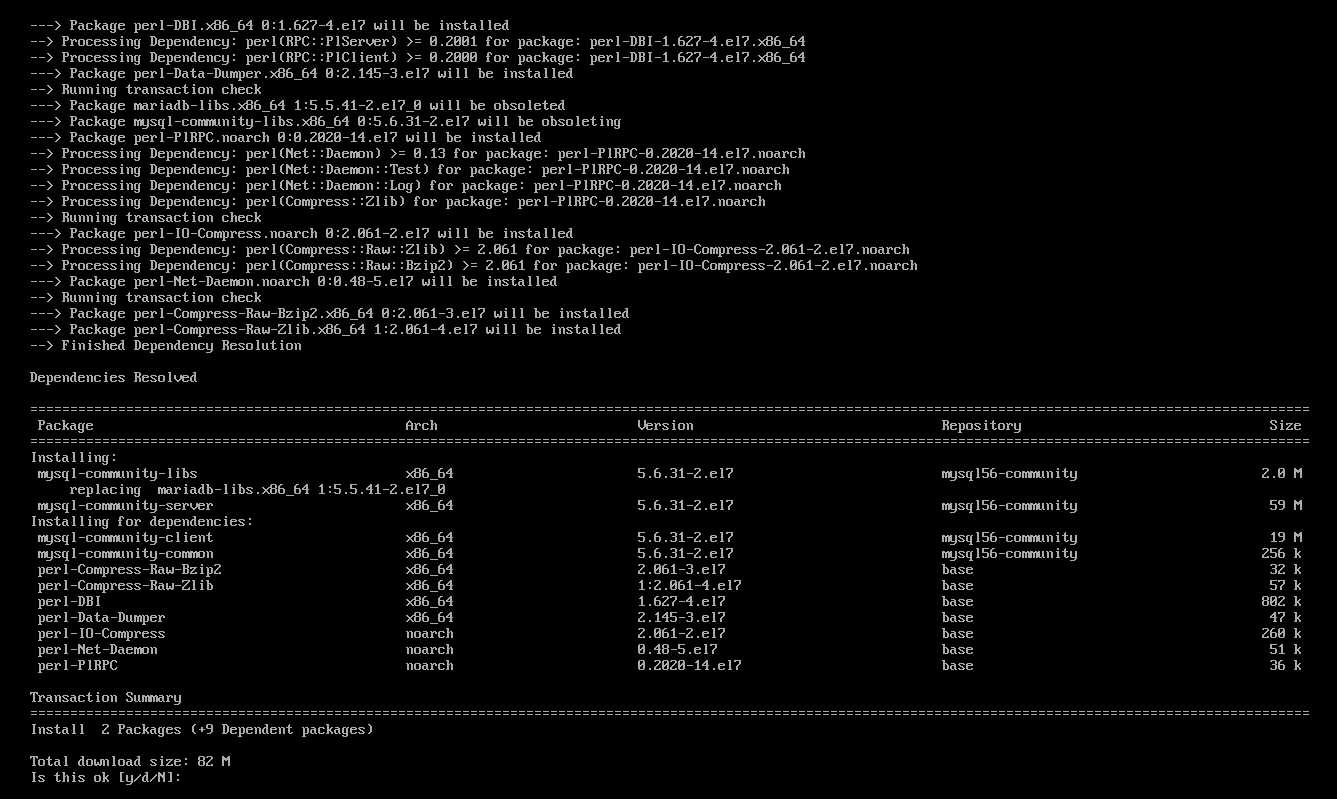Click version 2.145-3.el7 of perl-Data-Dumper
Image resolution: width=1337 pixels, height=799 pixels.
click(682, 617)
